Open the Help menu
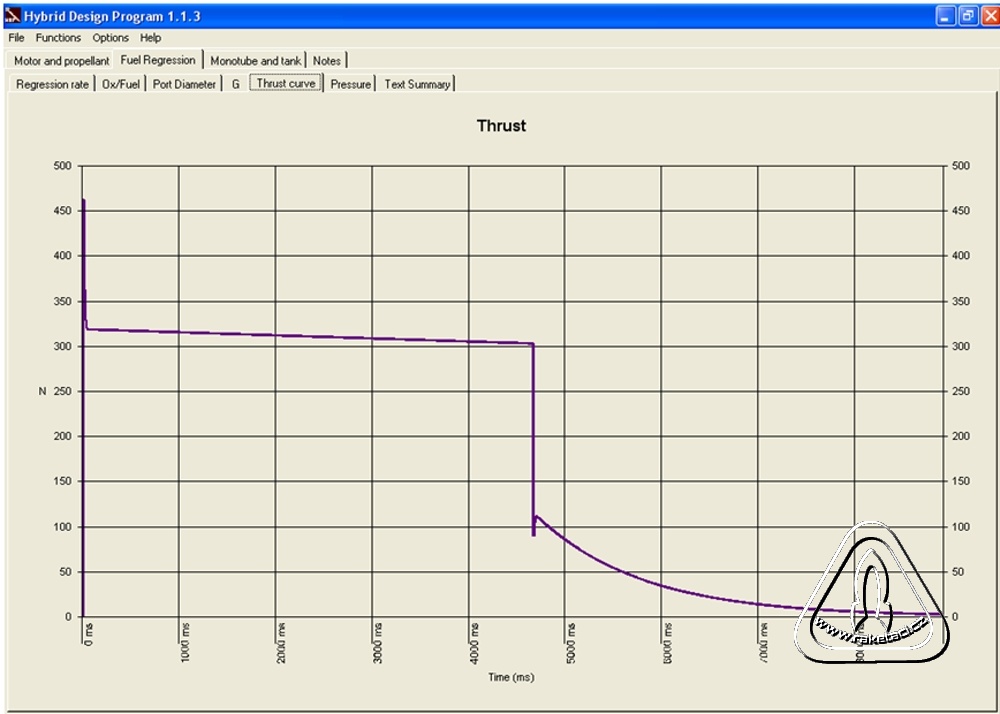This screenshot has width=1000, height=714. [x=150, y=38]
